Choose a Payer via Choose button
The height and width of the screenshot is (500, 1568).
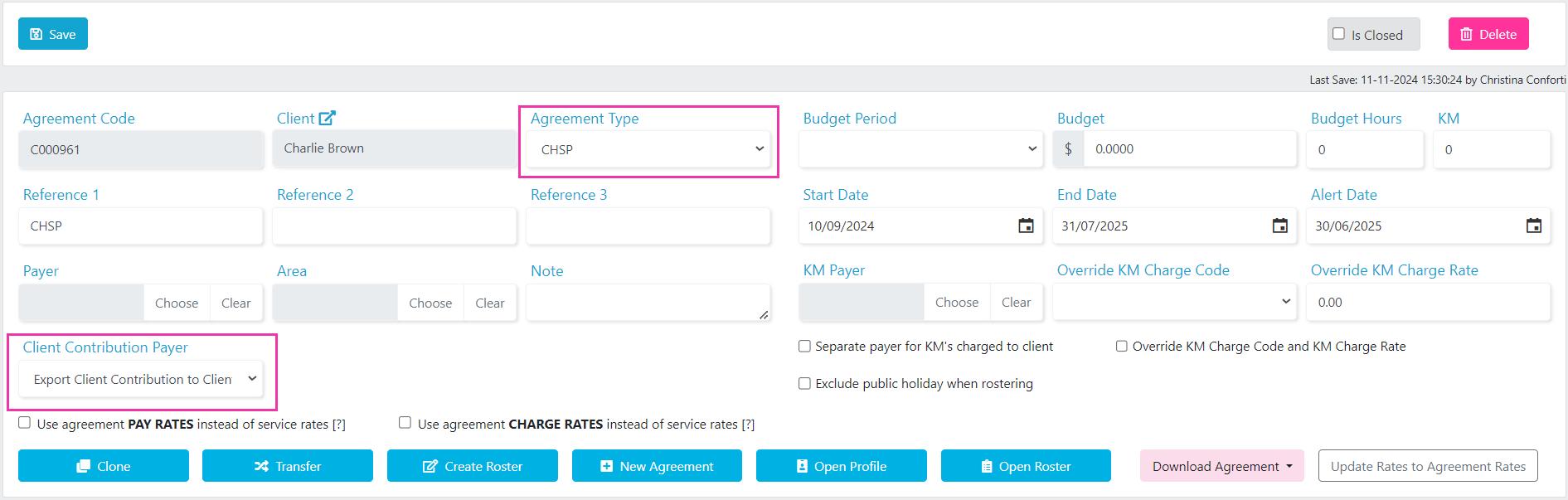[x=177, y=303]
